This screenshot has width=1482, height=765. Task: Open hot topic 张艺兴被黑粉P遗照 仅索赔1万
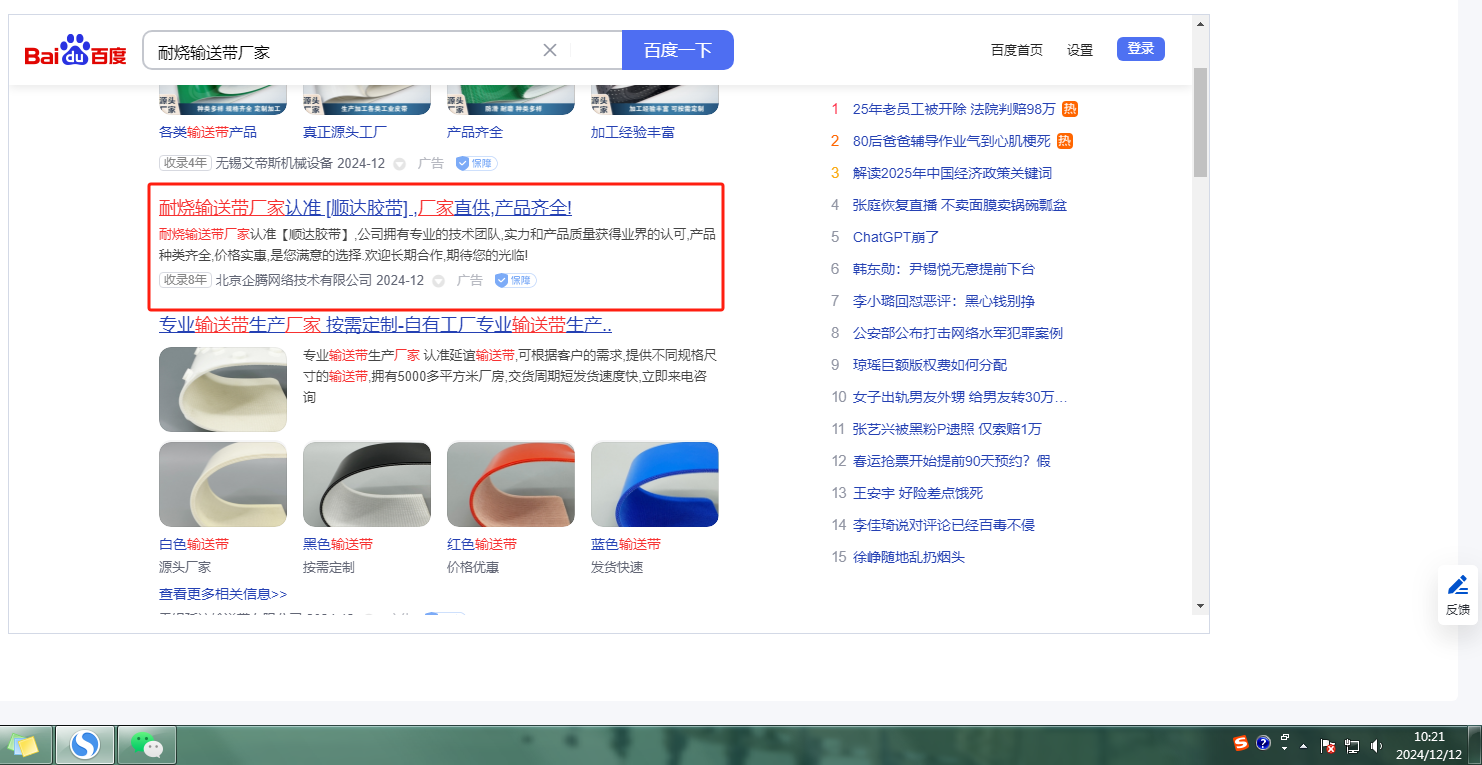pyautogui.click(x=947, y=429)
